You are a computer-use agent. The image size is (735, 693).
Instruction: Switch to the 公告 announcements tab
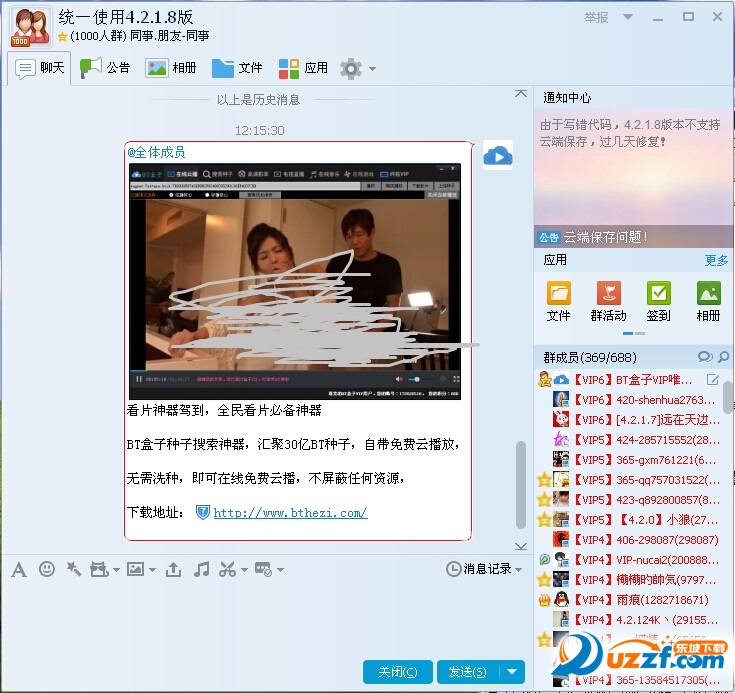click(105, 68)
